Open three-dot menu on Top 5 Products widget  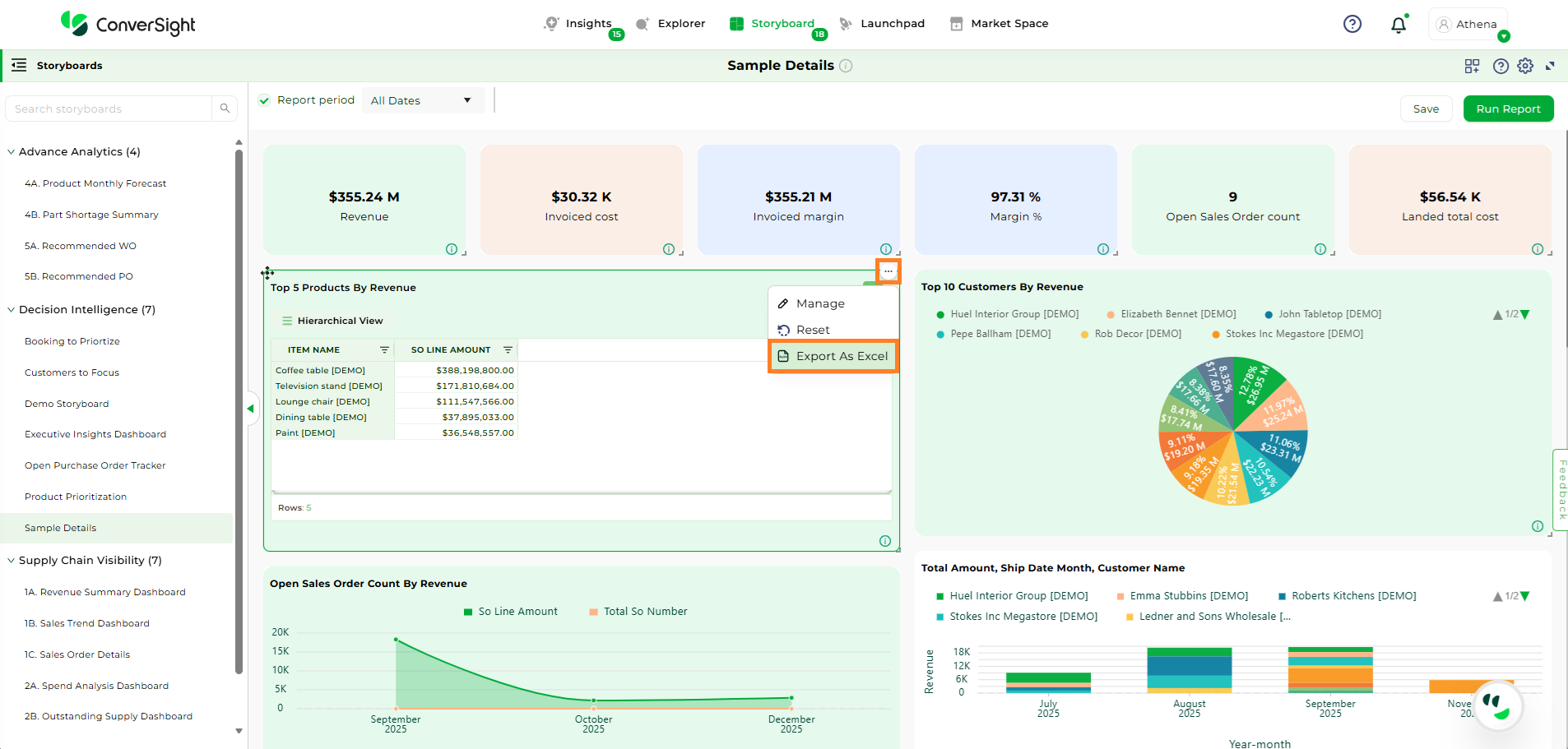coord(888,271)
